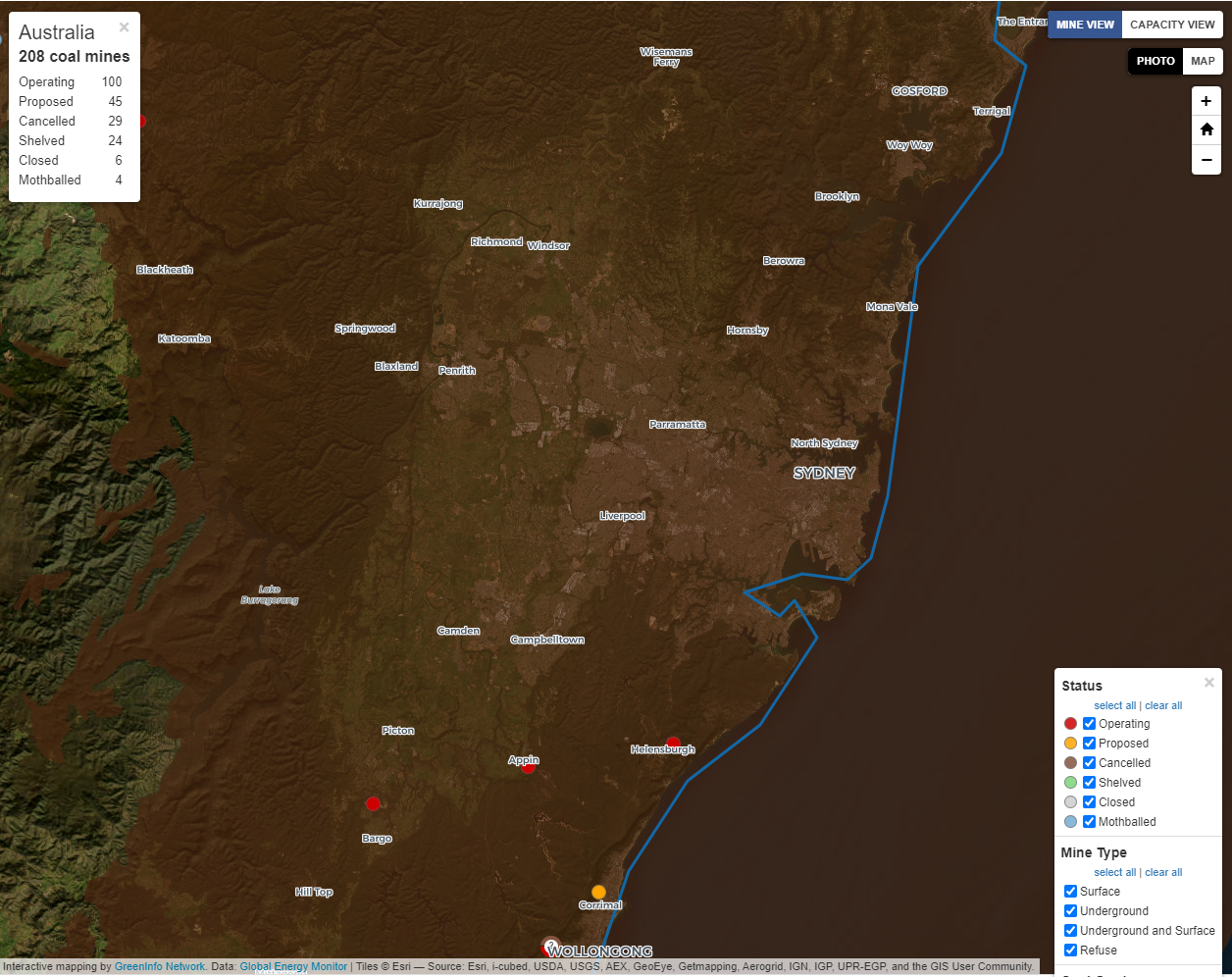Click the red mine marker at Helensburgh
1232x977 pixels.
[x=673, y=744]
